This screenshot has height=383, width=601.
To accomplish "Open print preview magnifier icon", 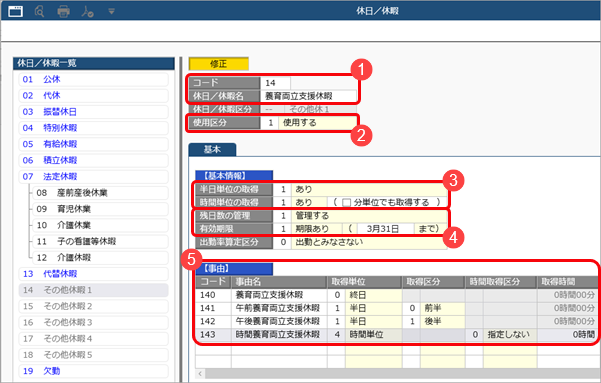I will coord(39,12).
